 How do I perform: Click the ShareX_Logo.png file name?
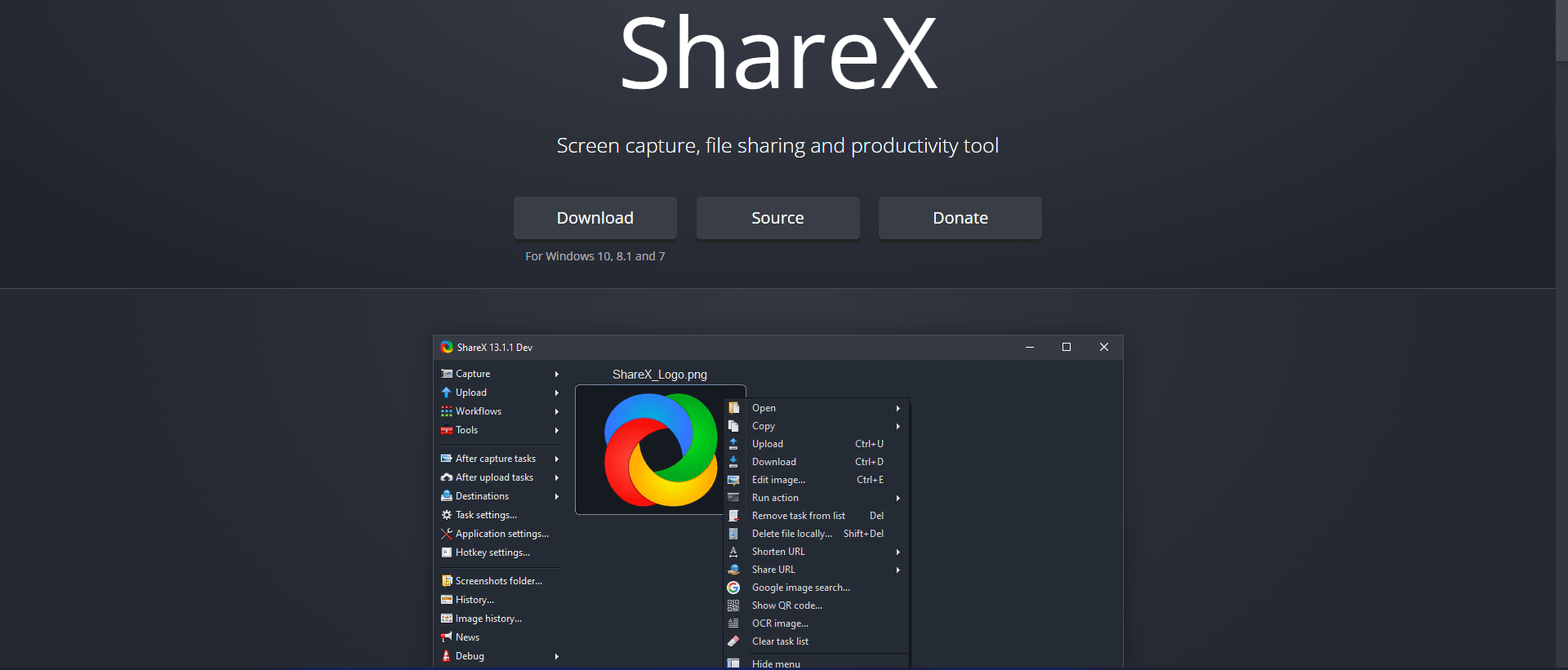pyautogui.click(x=660, y=375)
